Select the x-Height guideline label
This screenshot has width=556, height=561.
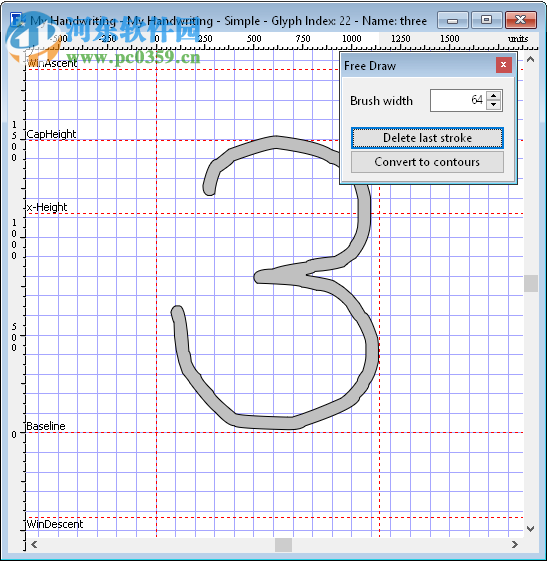tap(47, 207)
